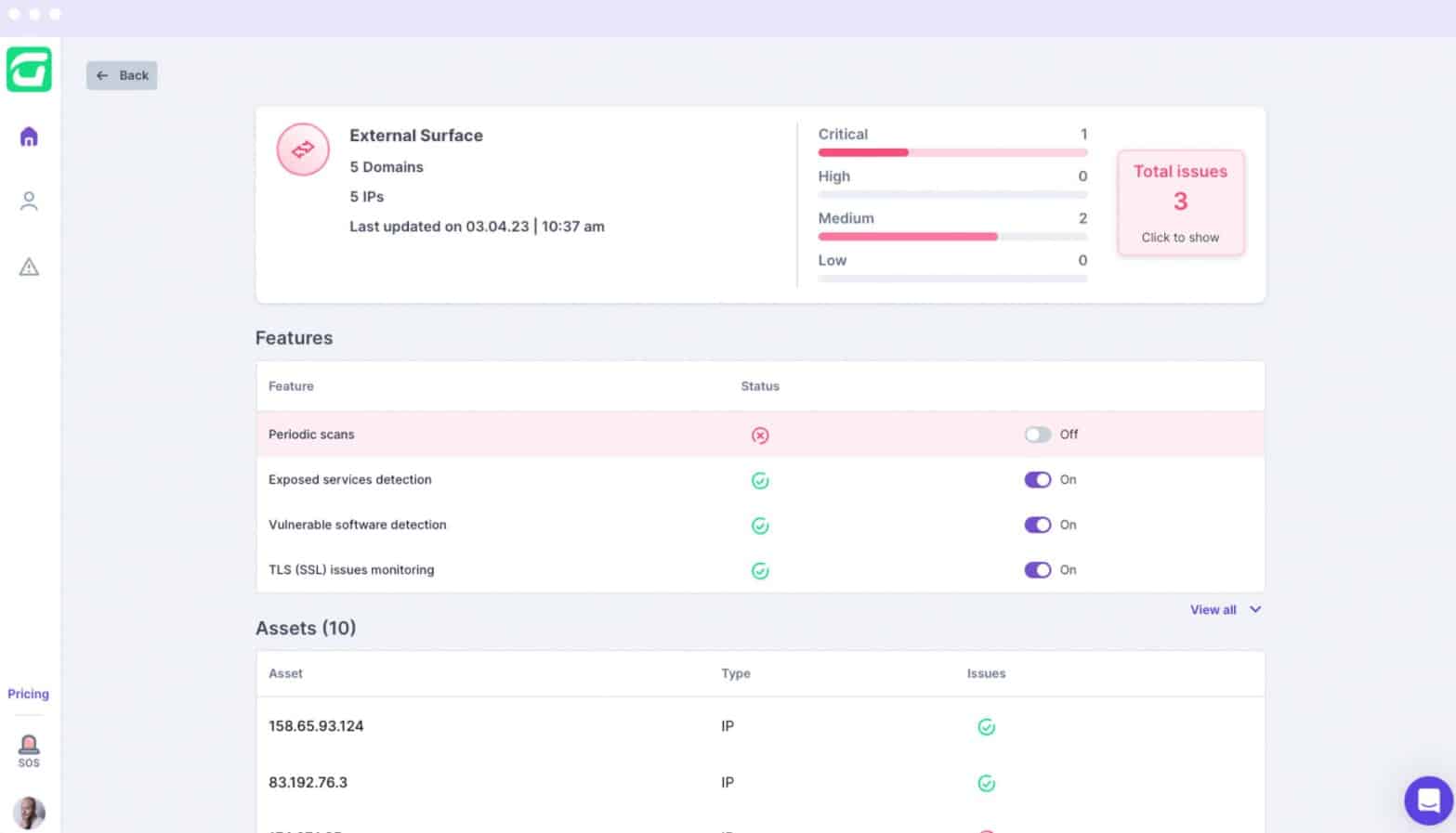Open the Pricing page from sidebar
This screenshot has width=1456, height=833.
point(29,694)
